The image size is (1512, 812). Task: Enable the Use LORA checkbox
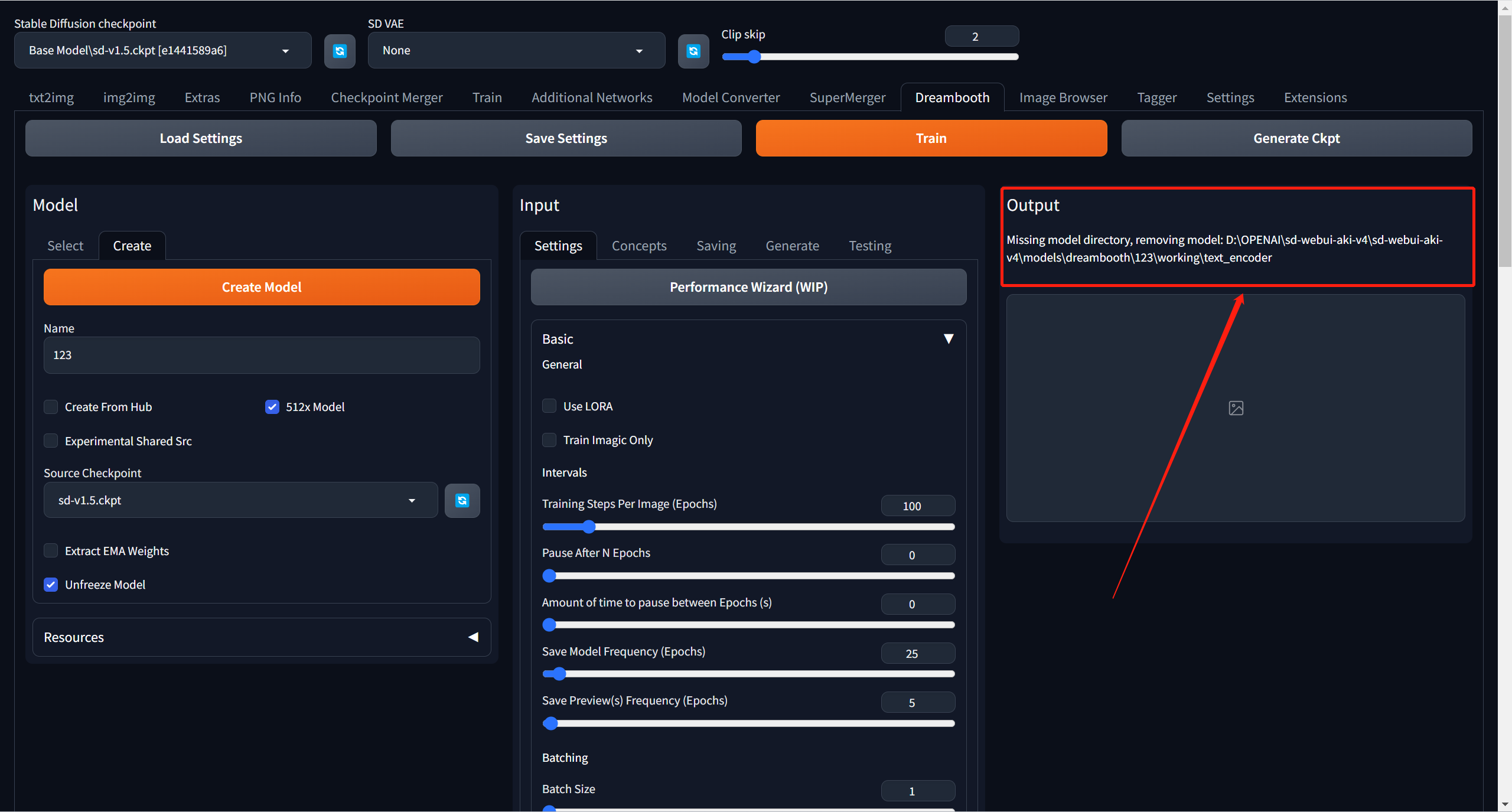pos(549,406)
